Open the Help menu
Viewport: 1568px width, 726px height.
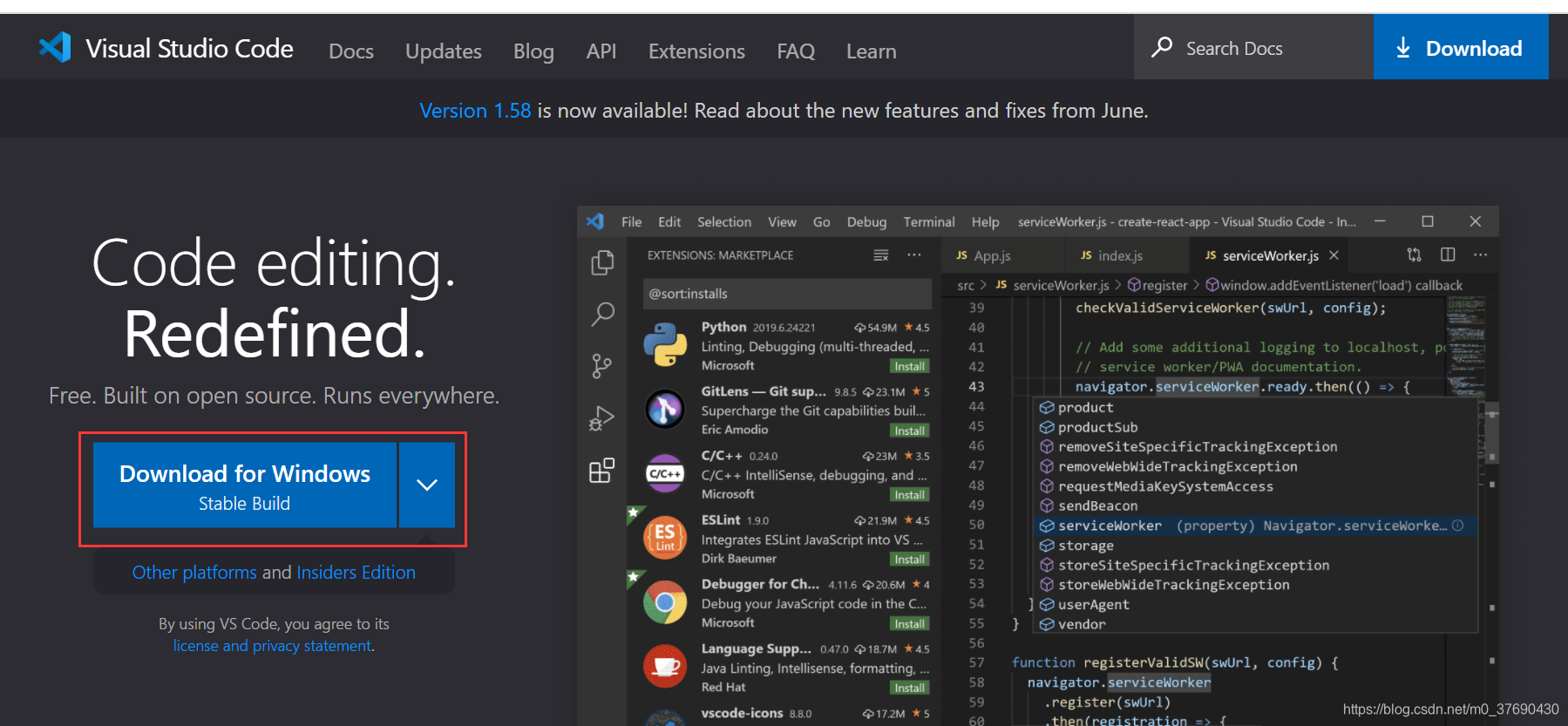(x=986, y=222)
